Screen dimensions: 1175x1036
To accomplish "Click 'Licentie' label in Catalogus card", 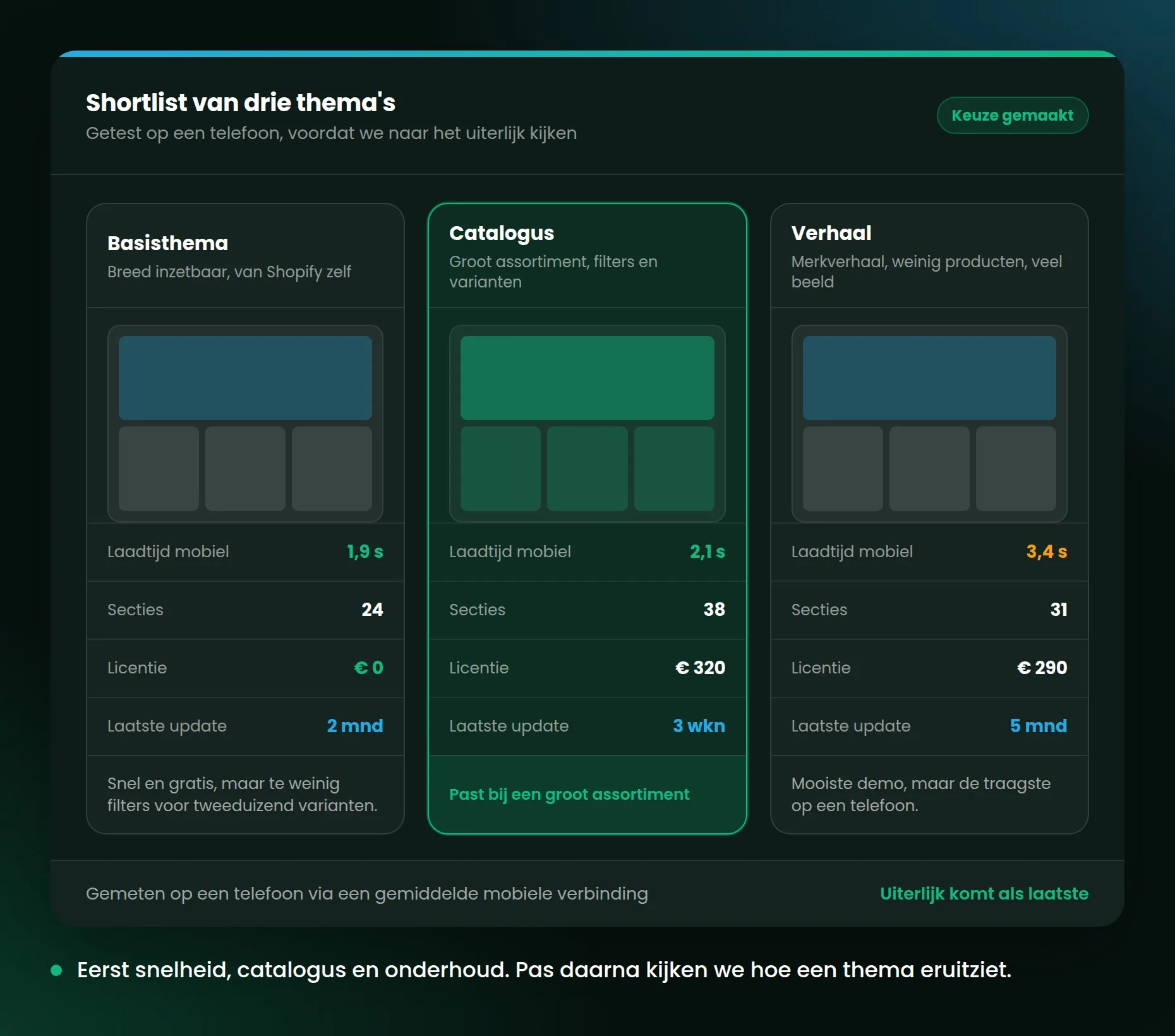I will (x=479, y=668).
